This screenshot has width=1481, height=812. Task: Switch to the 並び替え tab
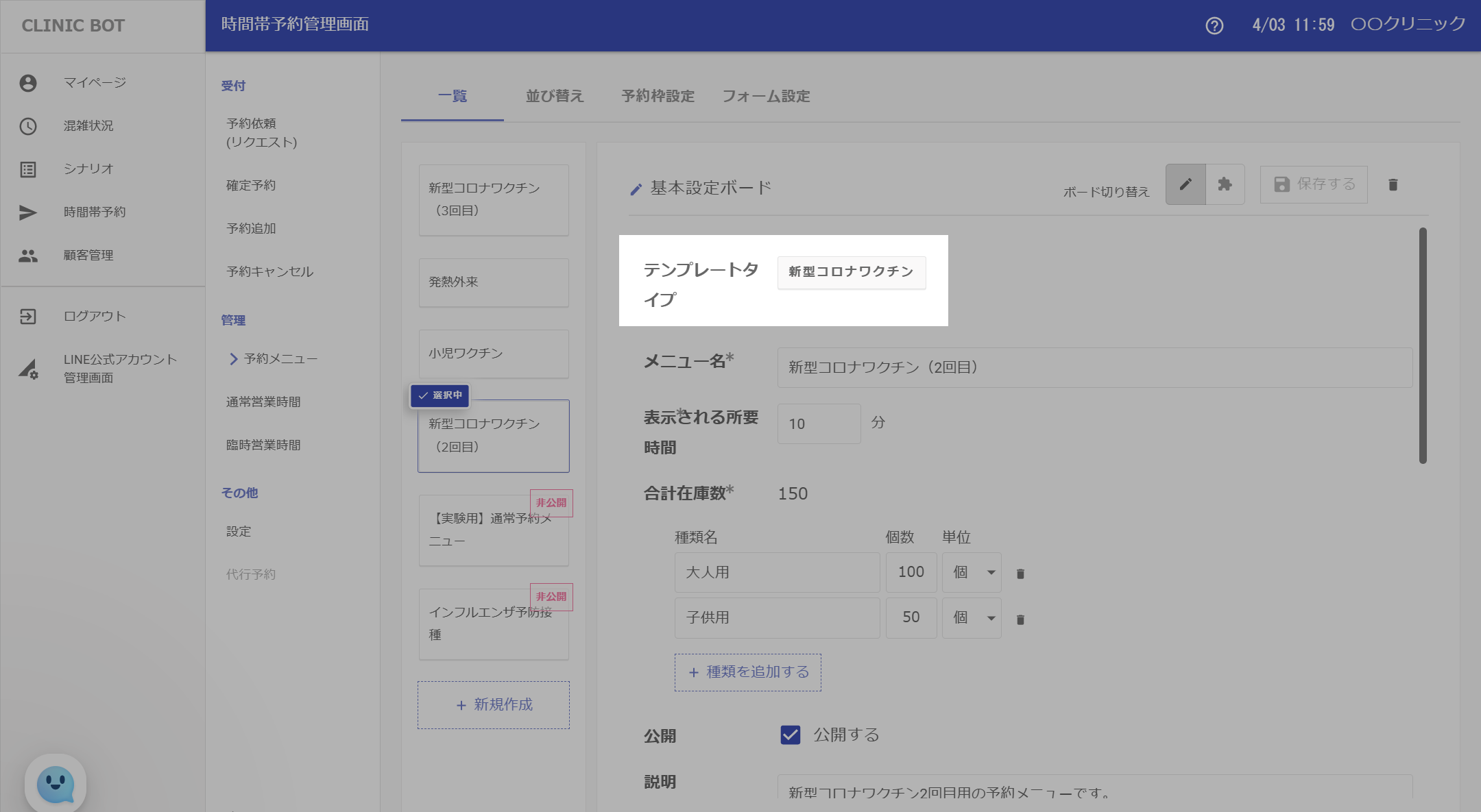click(554, 96)
